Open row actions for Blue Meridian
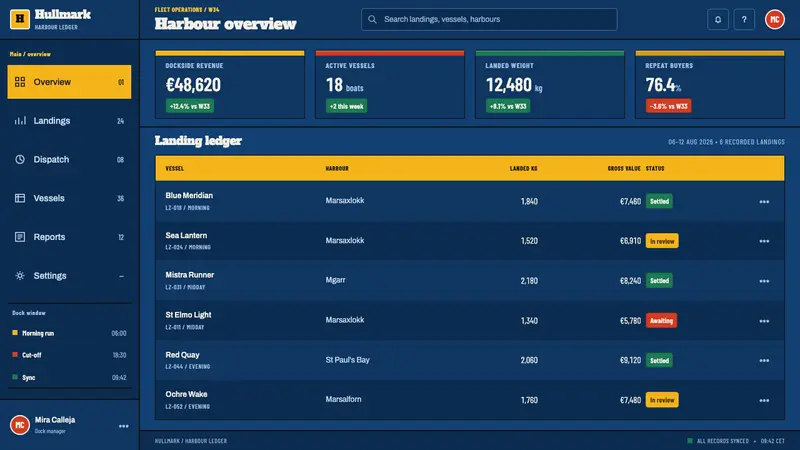The height and width of the screenshot is (450, 800). (x=764, y=202)
